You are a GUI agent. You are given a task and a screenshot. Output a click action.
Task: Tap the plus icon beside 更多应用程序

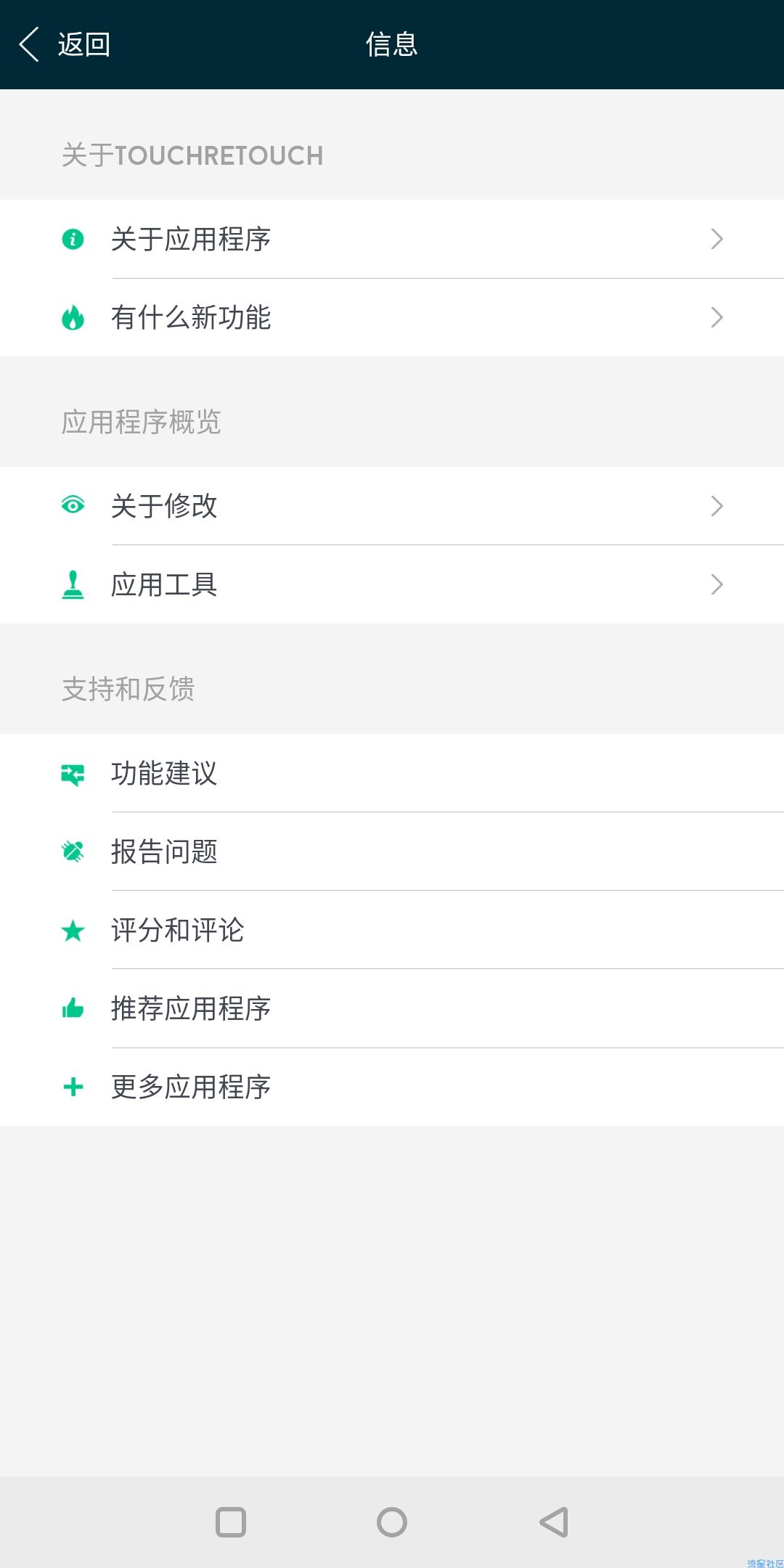73,1087
